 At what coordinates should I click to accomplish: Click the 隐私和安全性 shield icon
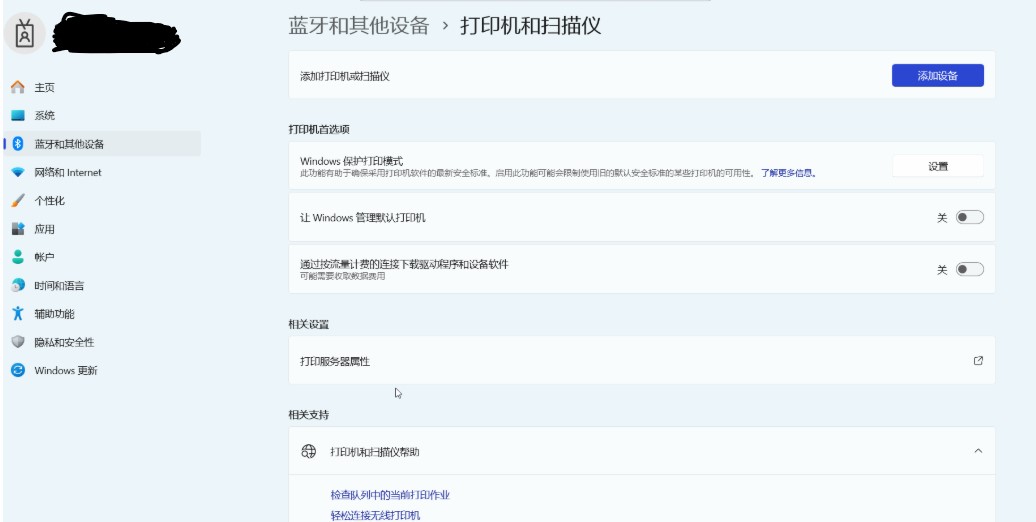(x=18, y=342)
